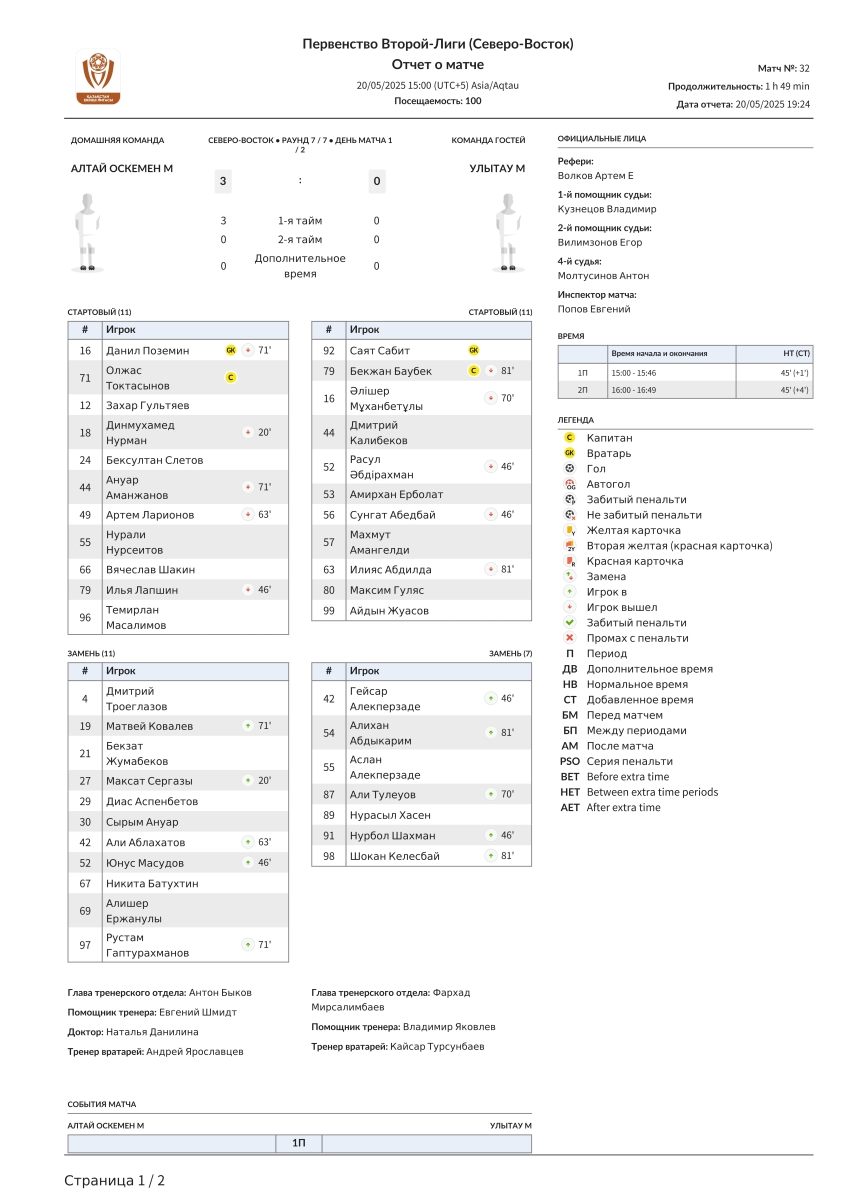Click substituted-in icon for Матвей Ковалев
Viewport: 848px width, 1200px height.
(x=247, y=726)
